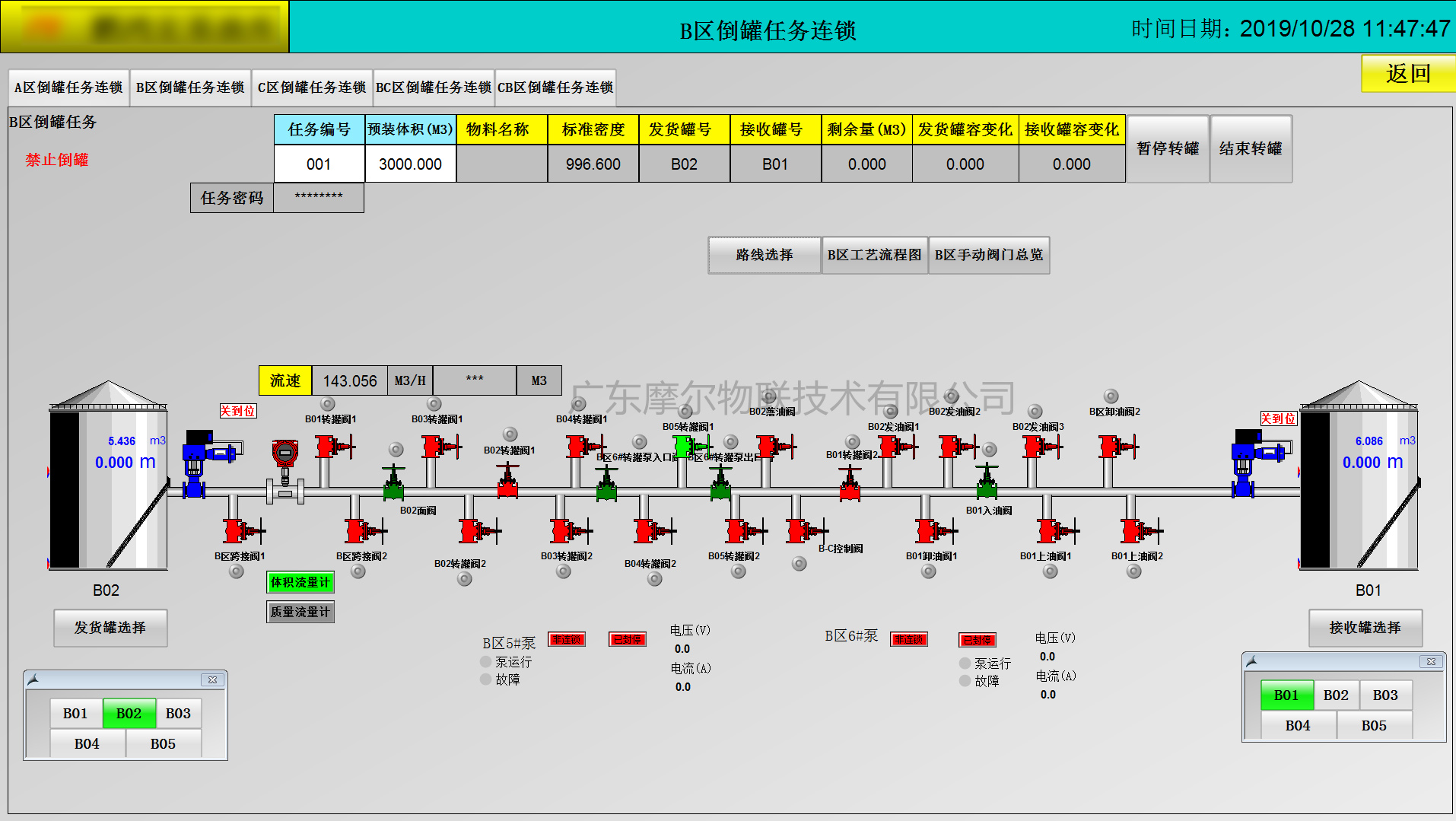Open the 发货罐选择 tank selector
Screen dimensions: 1456x821
[x=110, y=628]
